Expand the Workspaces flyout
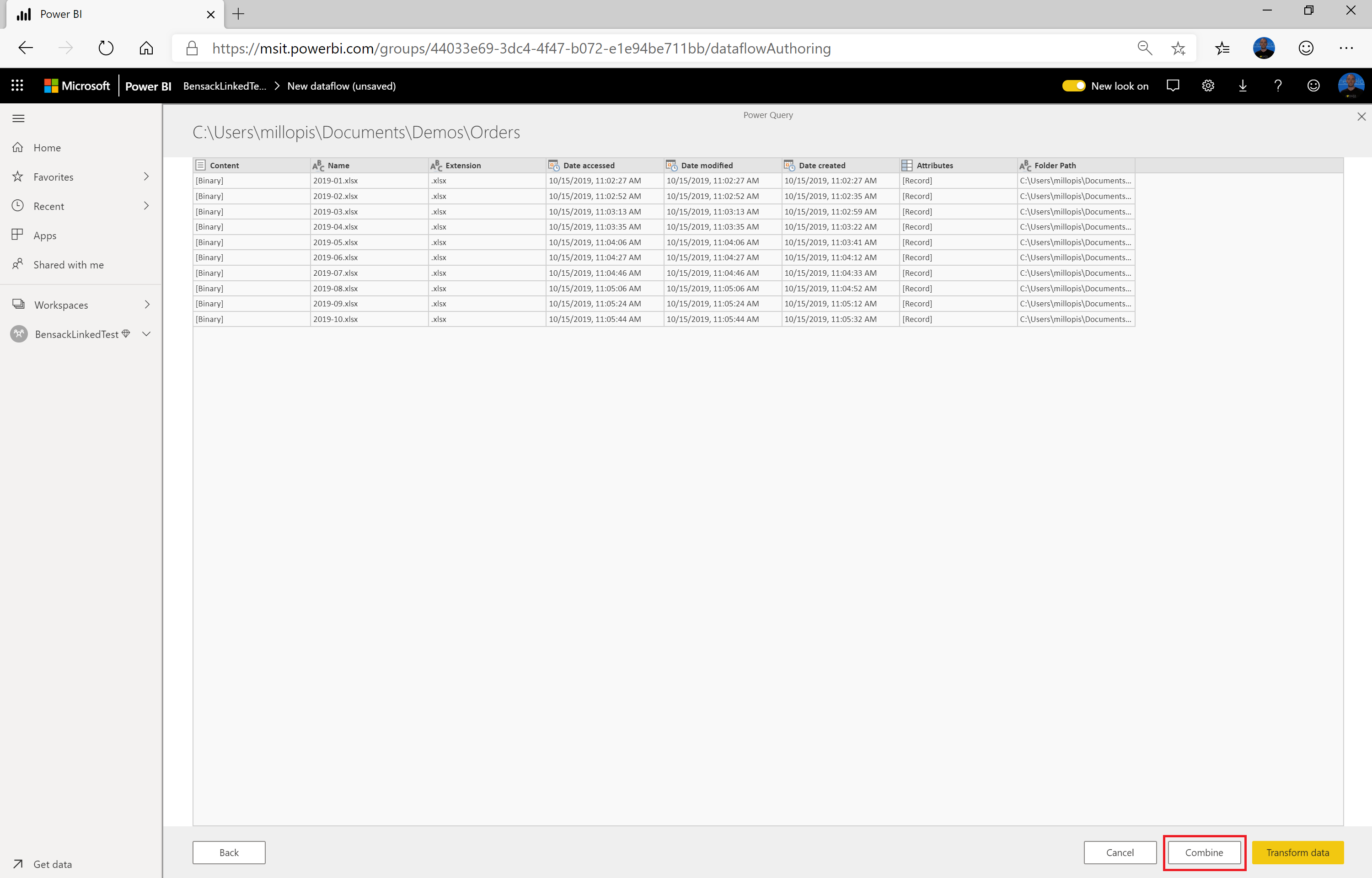This screenshot has width=1372, height=878. (x=146, y=305)
